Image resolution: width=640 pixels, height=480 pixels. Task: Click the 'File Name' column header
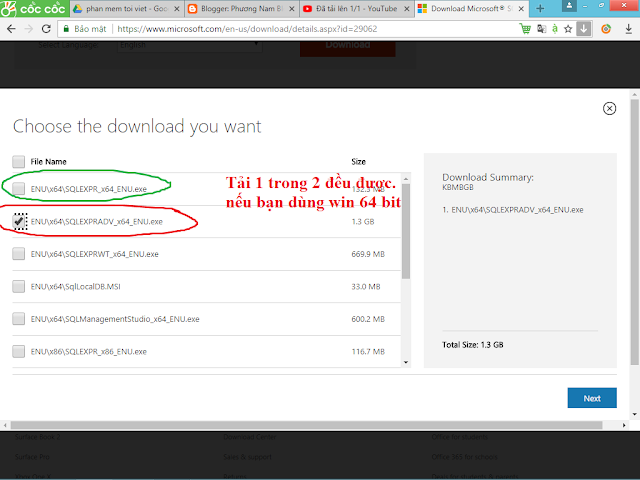[x=48, y=162]
